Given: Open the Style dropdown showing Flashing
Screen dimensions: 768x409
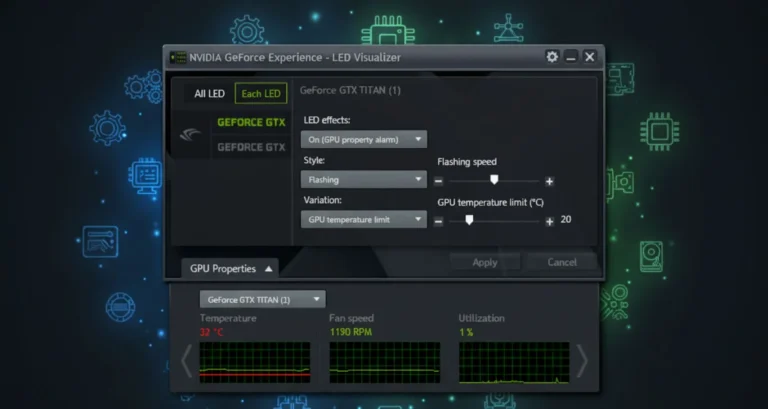Looking at the screenshot, I should (364, 180).
